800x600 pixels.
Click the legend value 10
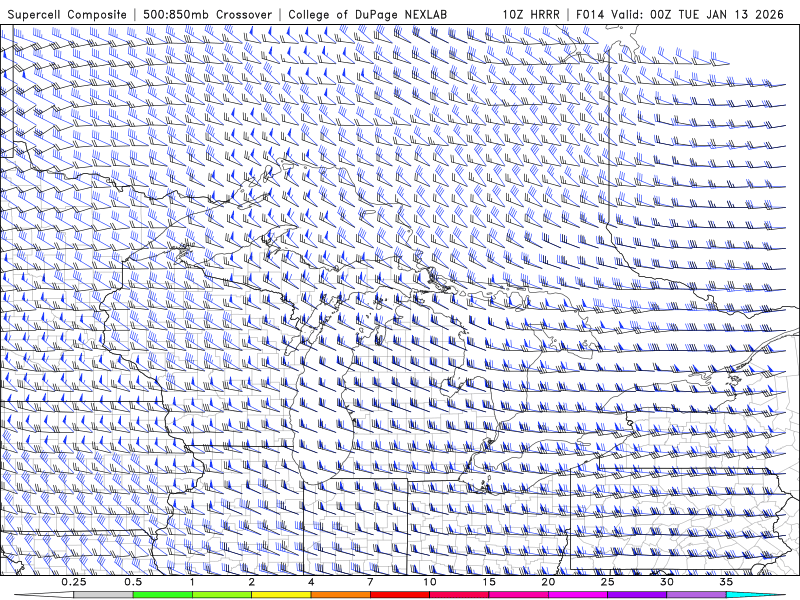click(430, 582)
